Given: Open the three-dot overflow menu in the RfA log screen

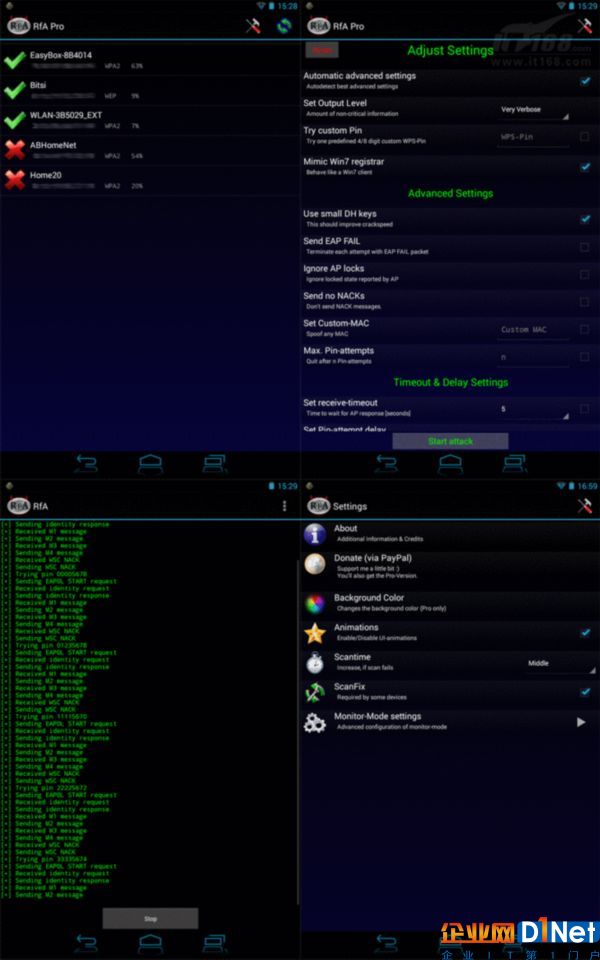Looking at the screenshot, I should click(x=284, y=506).
